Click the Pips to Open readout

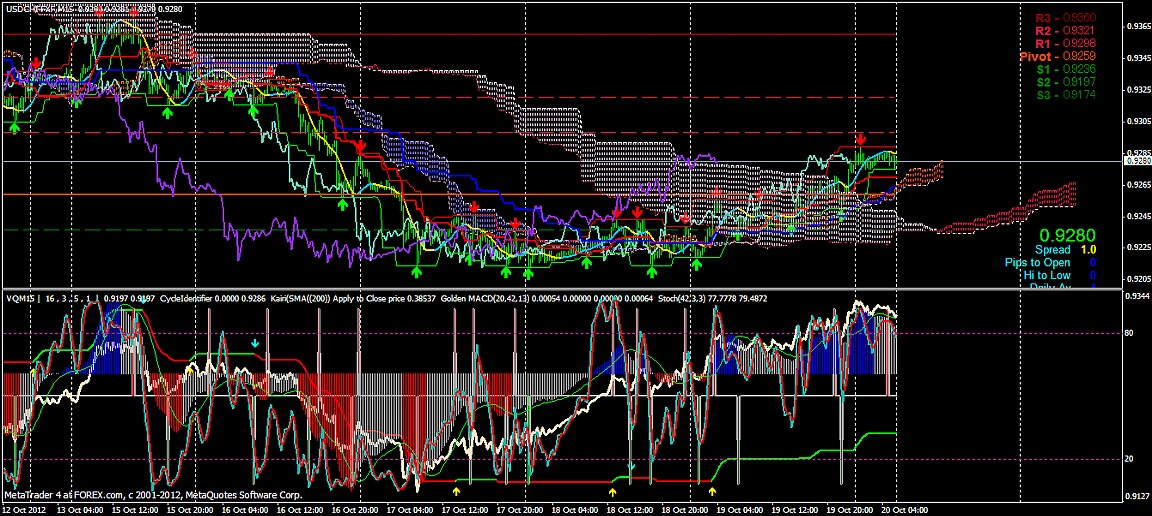(1051, 262)
